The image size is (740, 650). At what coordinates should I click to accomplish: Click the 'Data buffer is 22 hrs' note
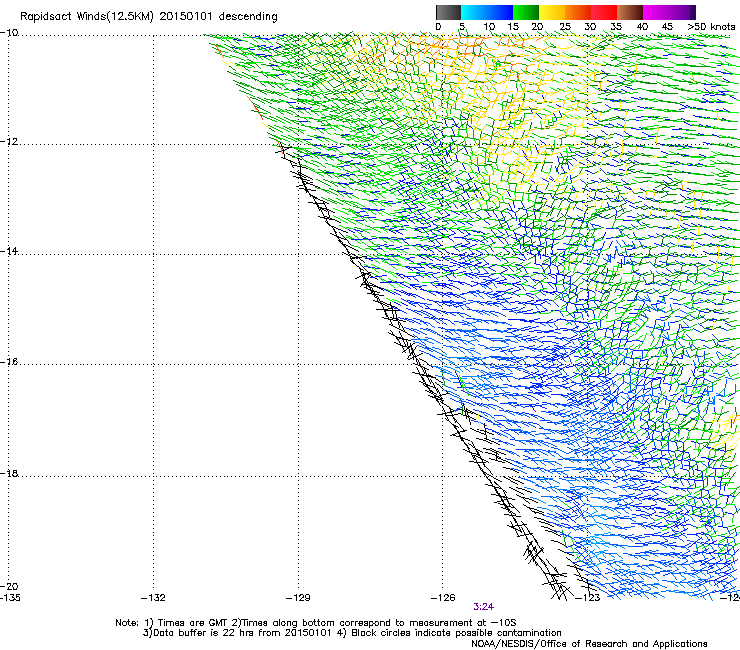coord(201,633)
